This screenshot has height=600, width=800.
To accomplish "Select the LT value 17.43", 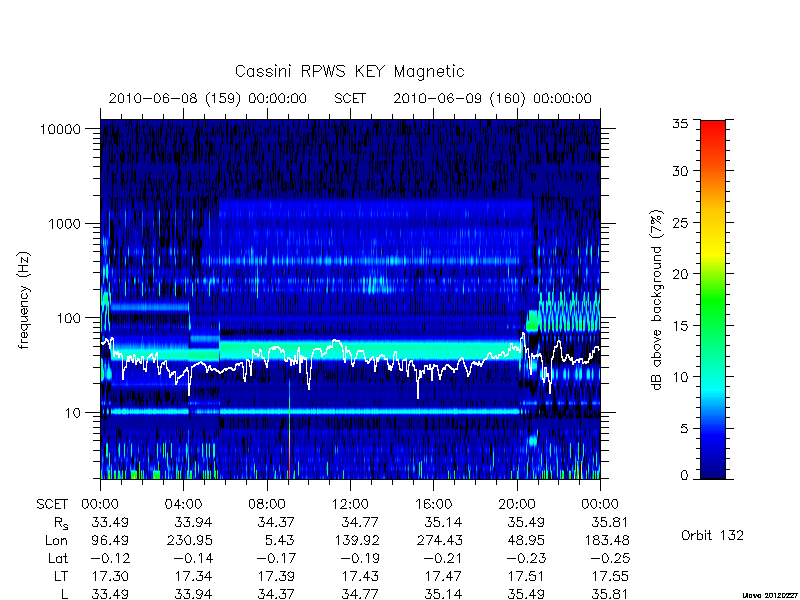I will click(x=360, y=577).
